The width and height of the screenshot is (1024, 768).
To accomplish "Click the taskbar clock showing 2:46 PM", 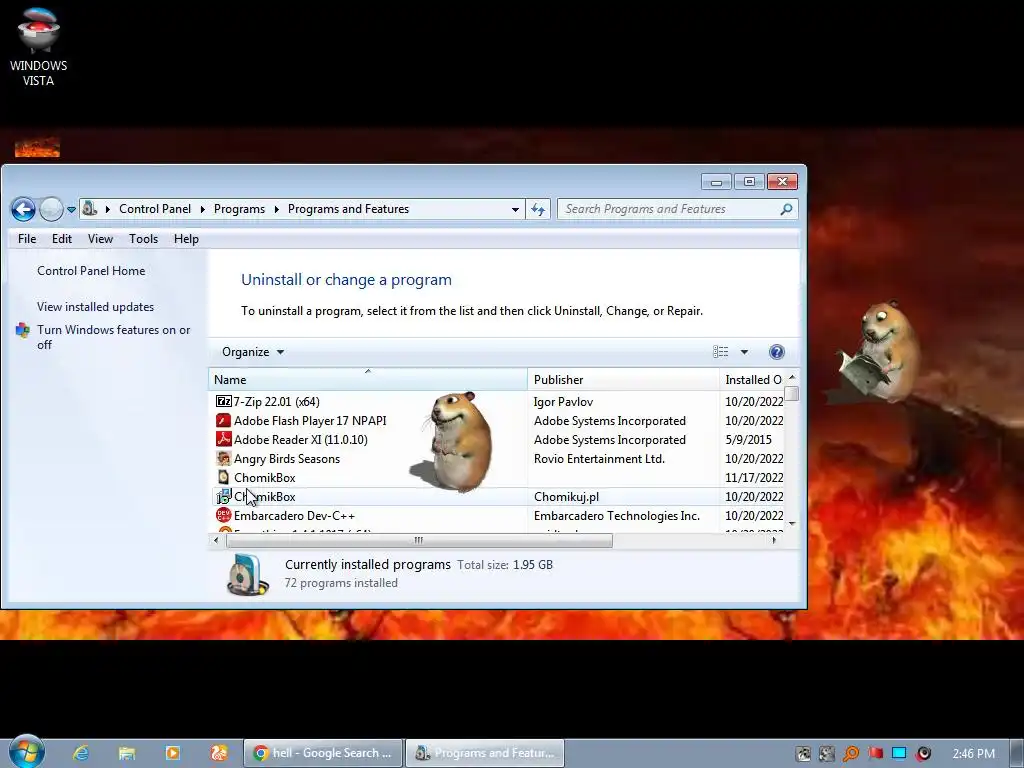I will click(x=973, y=754).
